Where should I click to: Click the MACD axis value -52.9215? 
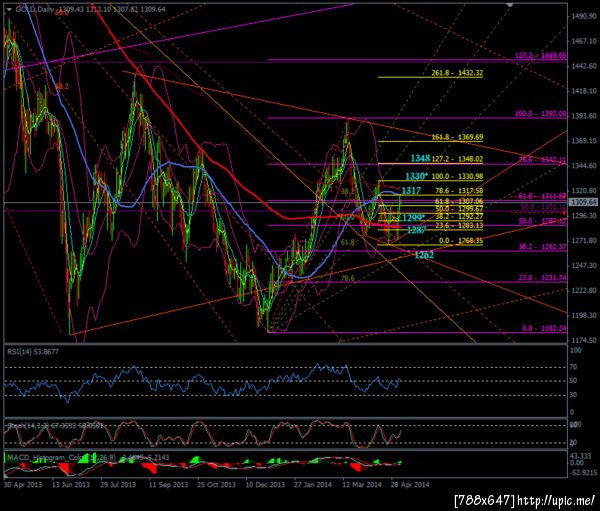click(584, 473)
